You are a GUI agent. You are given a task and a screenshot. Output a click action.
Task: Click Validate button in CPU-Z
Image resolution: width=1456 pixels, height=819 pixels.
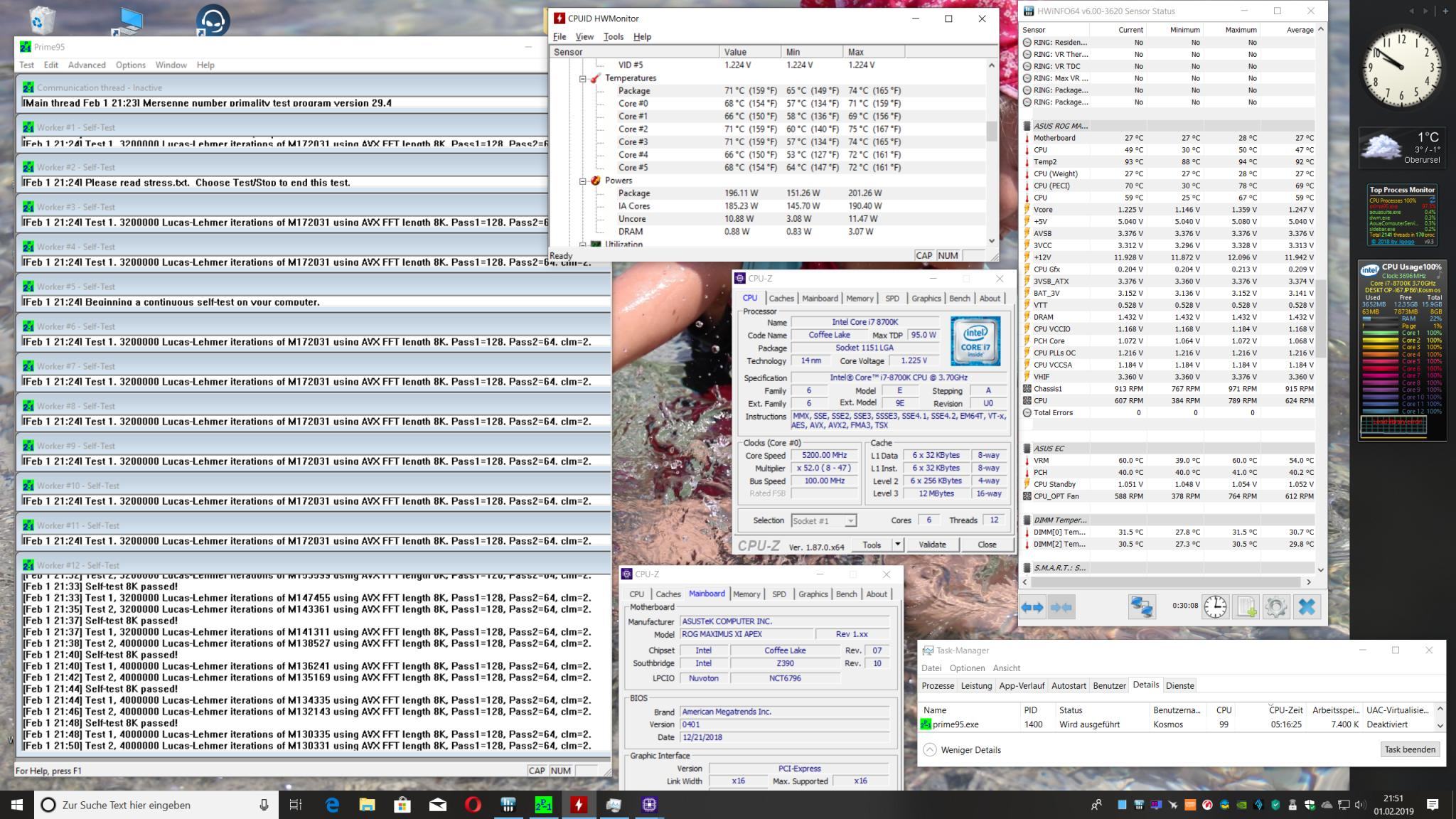coord(931,545)
